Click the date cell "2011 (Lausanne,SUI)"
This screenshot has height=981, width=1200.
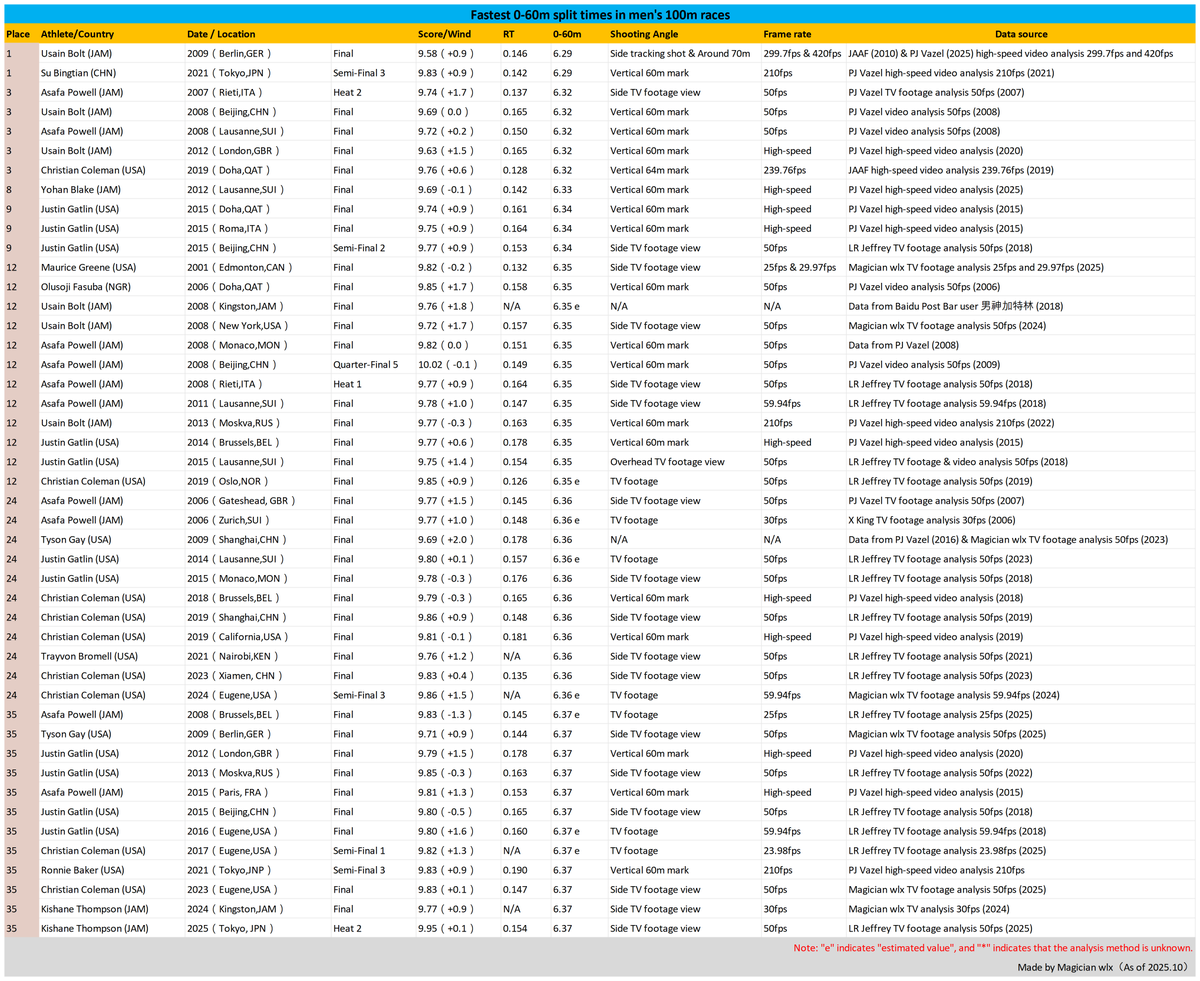click(x=235, y=403)
